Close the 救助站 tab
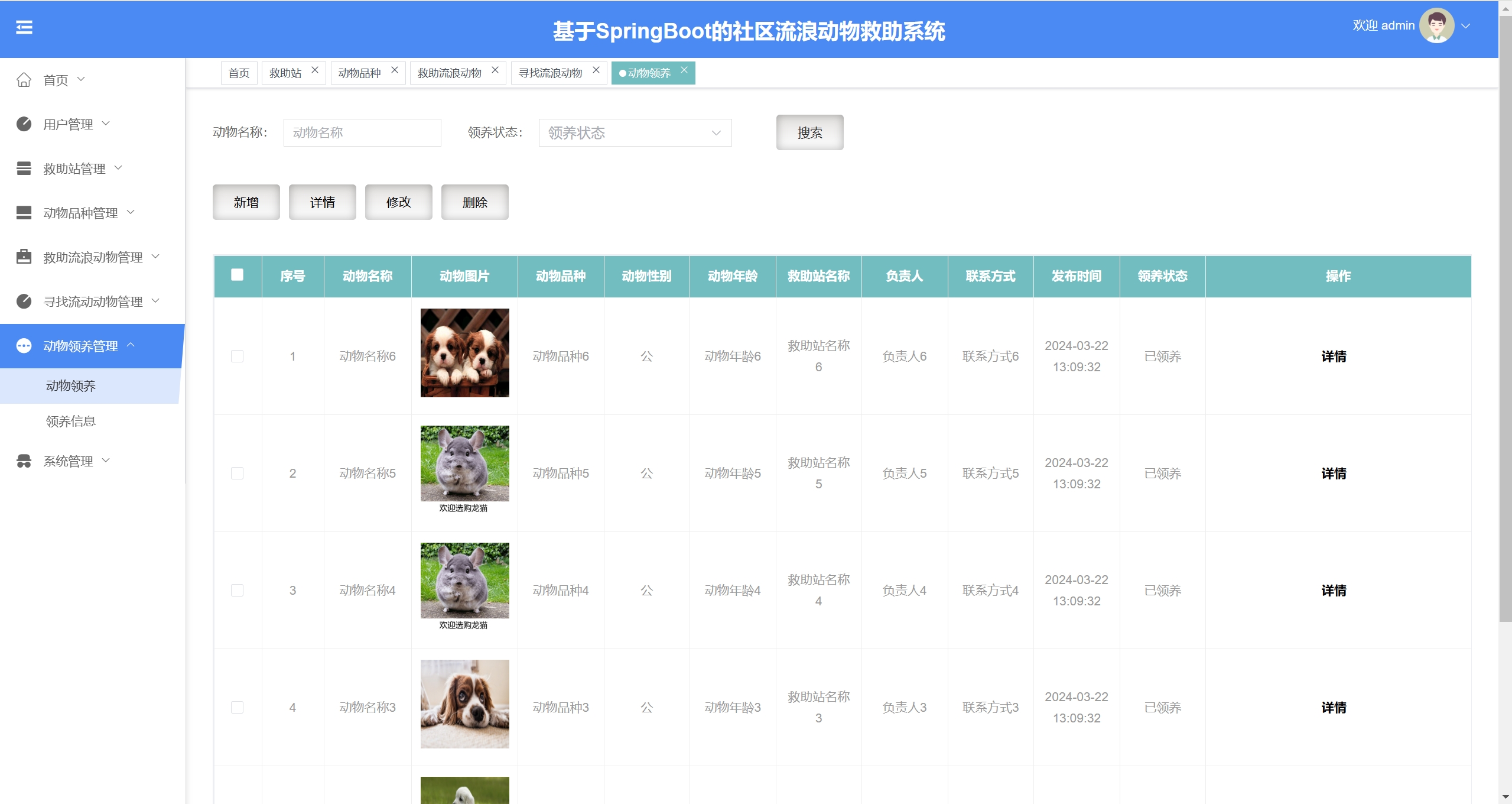Viewport: 1512px width, 804px height. [x=315, y=70]
